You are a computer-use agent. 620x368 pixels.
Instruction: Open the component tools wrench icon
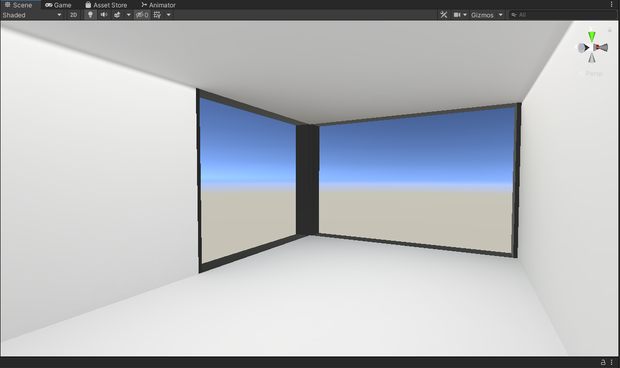444,15
